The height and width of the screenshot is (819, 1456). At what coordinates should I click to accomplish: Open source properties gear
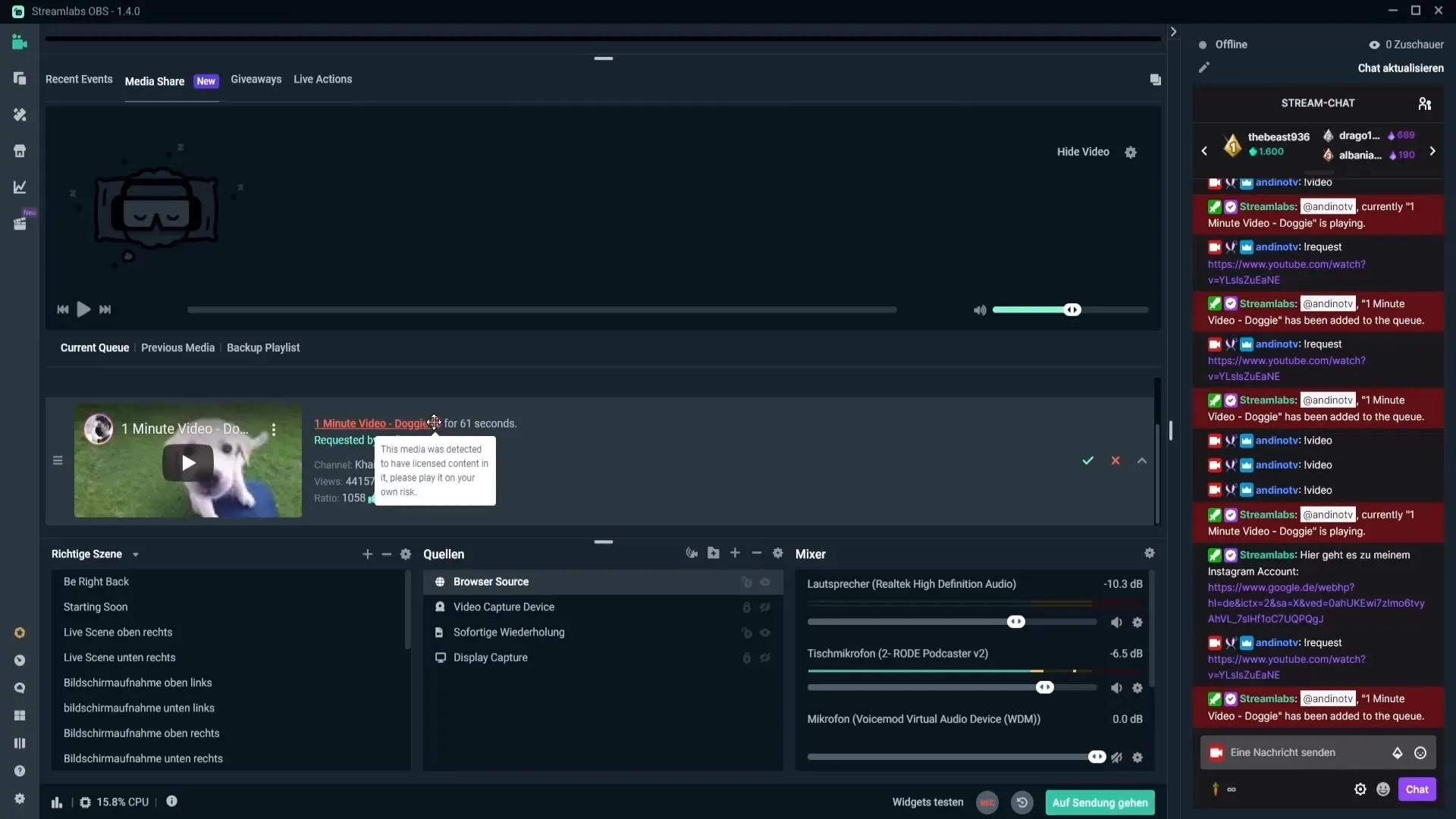point(777,554)
